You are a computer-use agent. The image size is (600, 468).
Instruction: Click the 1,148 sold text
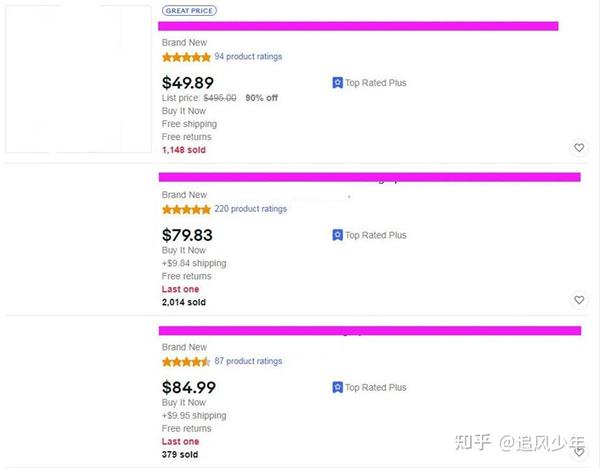pos(184,150)
